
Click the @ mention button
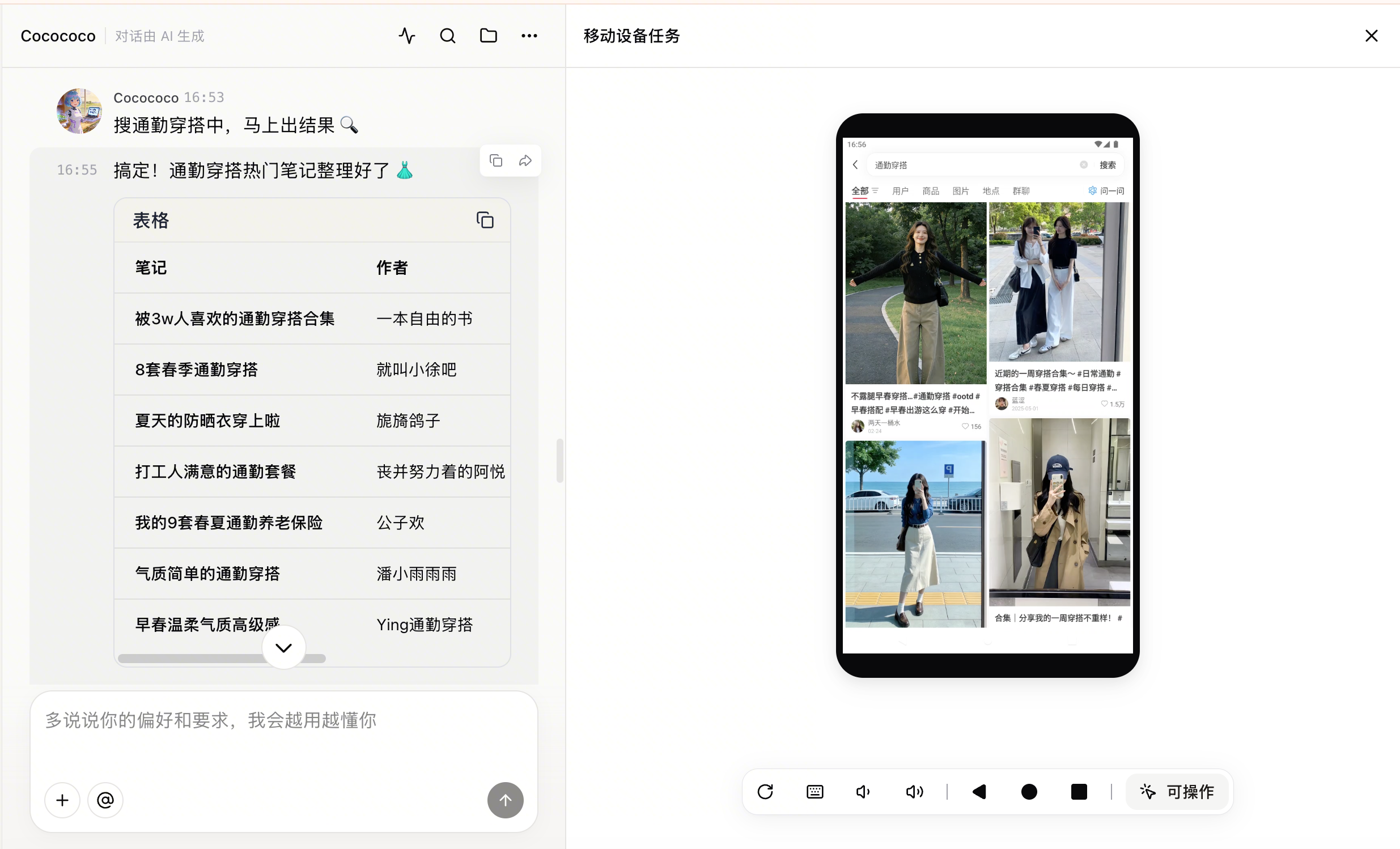pyautogui.click(x=105, y=800)
